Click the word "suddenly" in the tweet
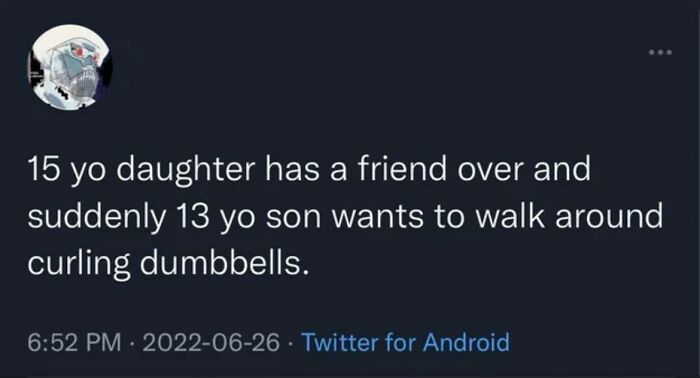Screen dimensions: 700x378 96,217
